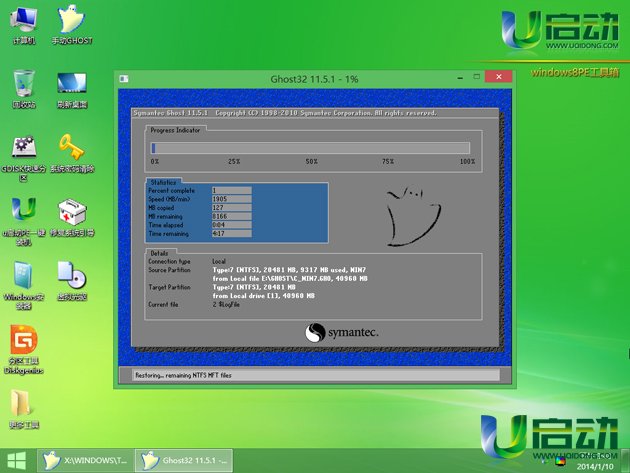The height and width of the screenshot is (473, 630).
Task: Open the recycle bin desktop icon
Action: 24,88
